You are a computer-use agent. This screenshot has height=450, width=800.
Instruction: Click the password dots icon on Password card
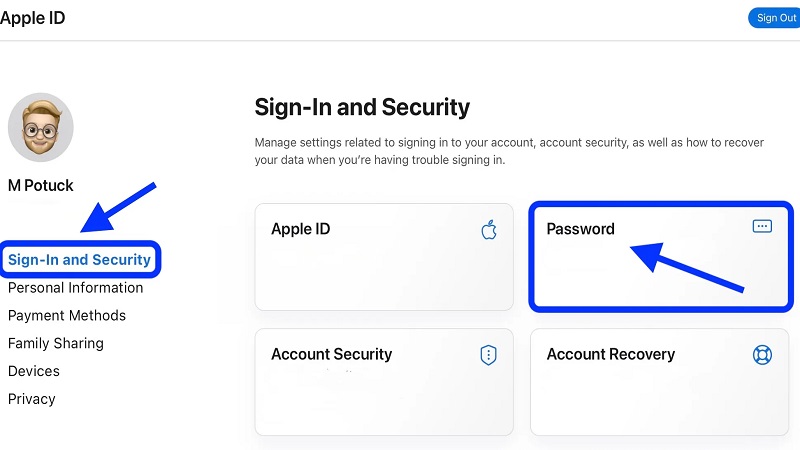(x=762, y=227)
